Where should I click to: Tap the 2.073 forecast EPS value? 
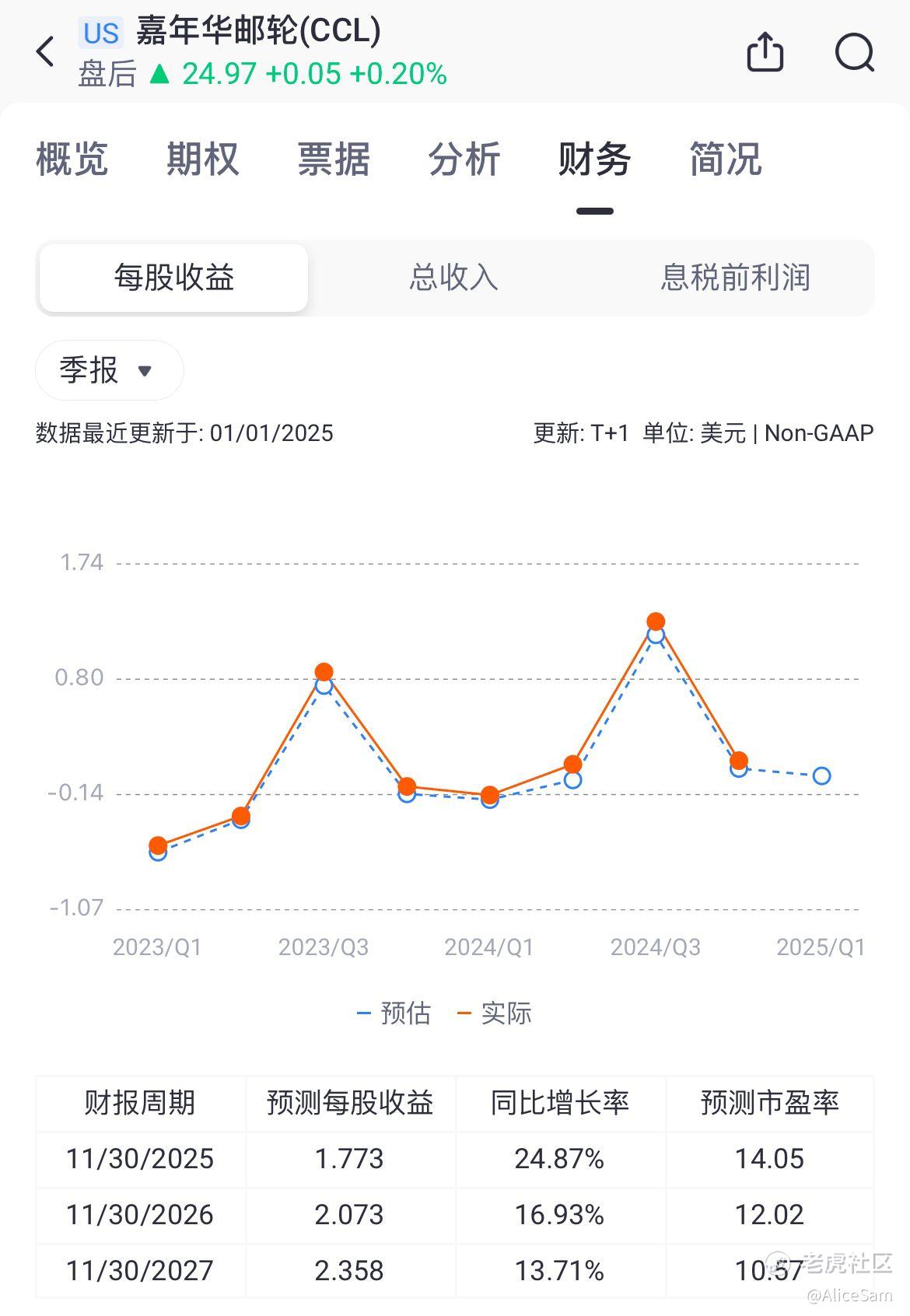point(349,1215)
